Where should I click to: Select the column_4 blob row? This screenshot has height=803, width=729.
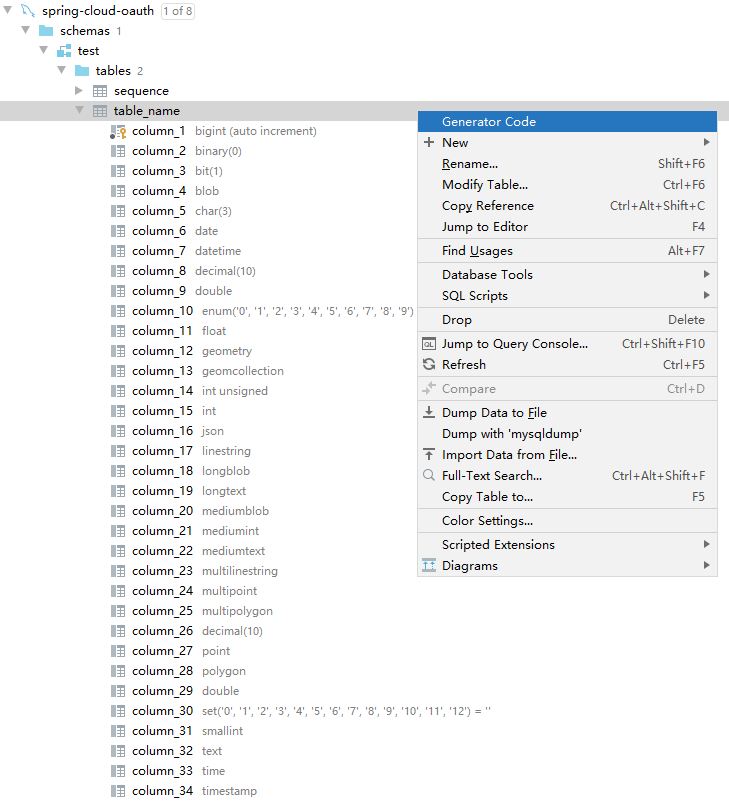tap(165, 191)
